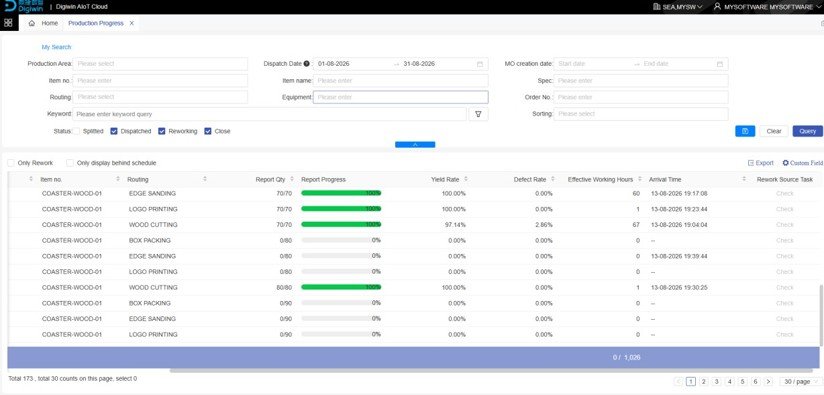Sort by Item no. column arrows
824x395 pixels.
coord(118,180)
